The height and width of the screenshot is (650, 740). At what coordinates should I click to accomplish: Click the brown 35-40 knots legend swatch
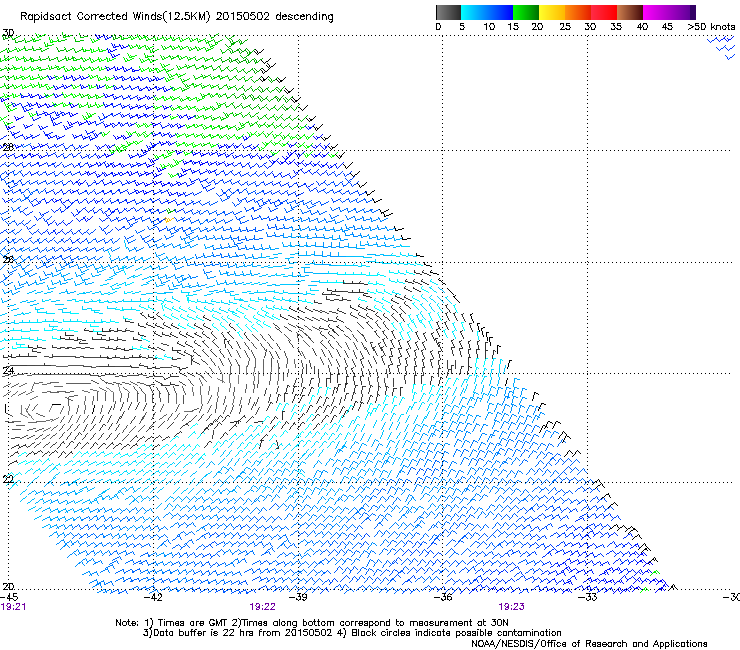tap(630, 12)
